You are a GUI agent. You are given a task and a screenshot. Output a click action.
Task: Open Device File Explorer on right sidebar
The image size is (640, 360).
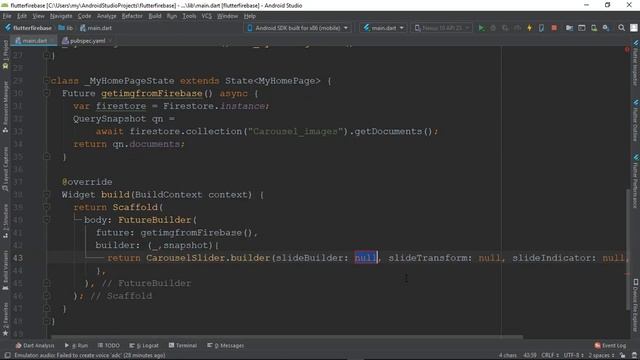(636, 305)
